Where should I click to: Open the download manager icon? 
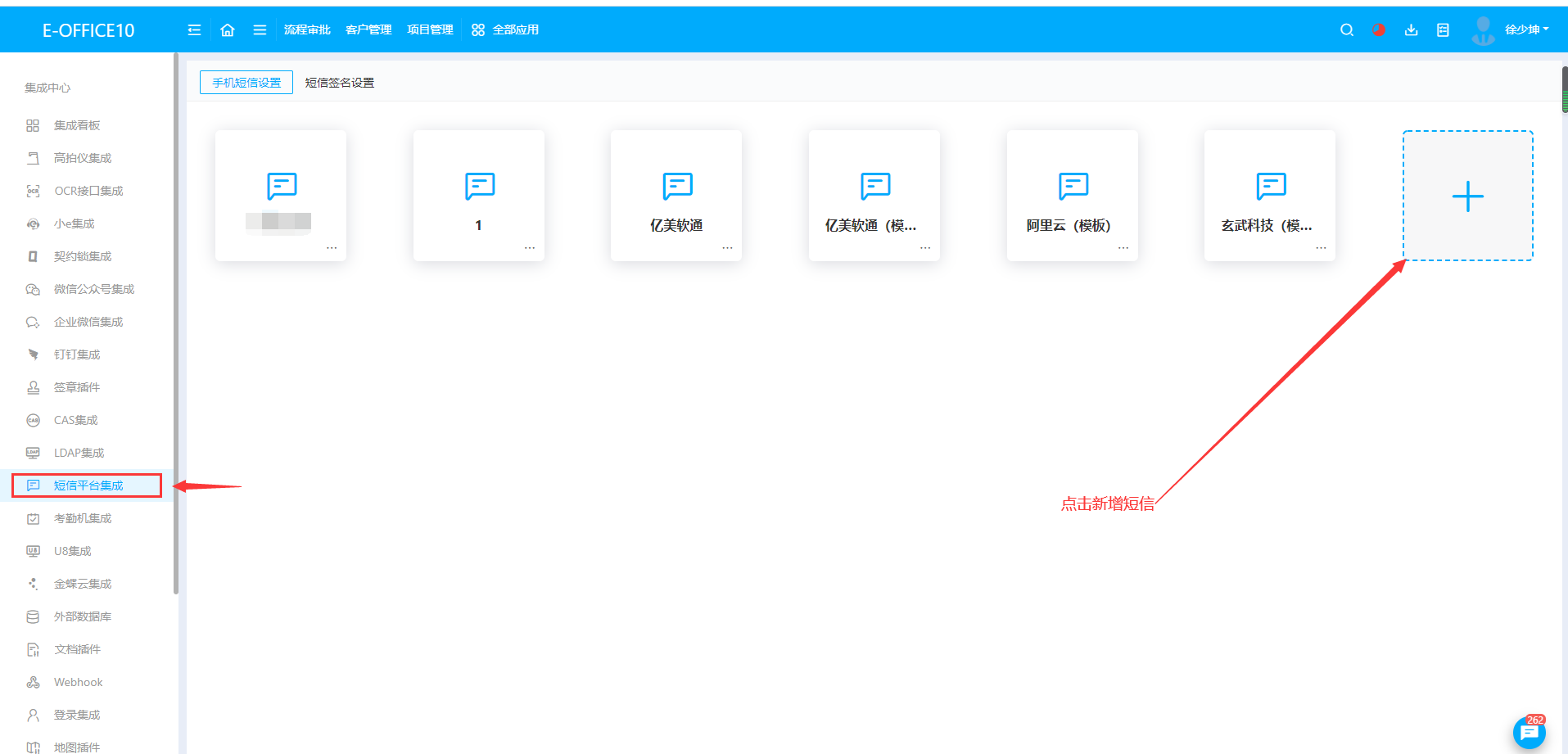pyautogui.click(x=1410, y=29)
